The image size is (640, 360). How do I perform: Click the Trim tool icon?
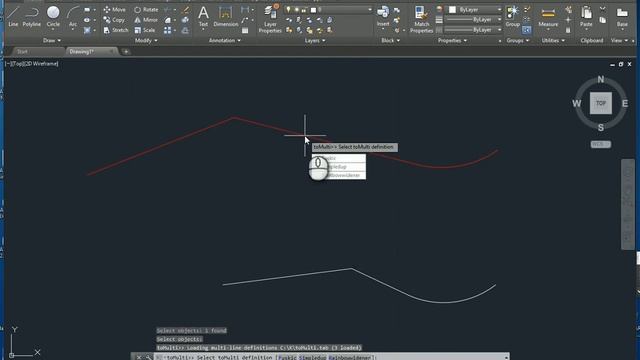168,9
